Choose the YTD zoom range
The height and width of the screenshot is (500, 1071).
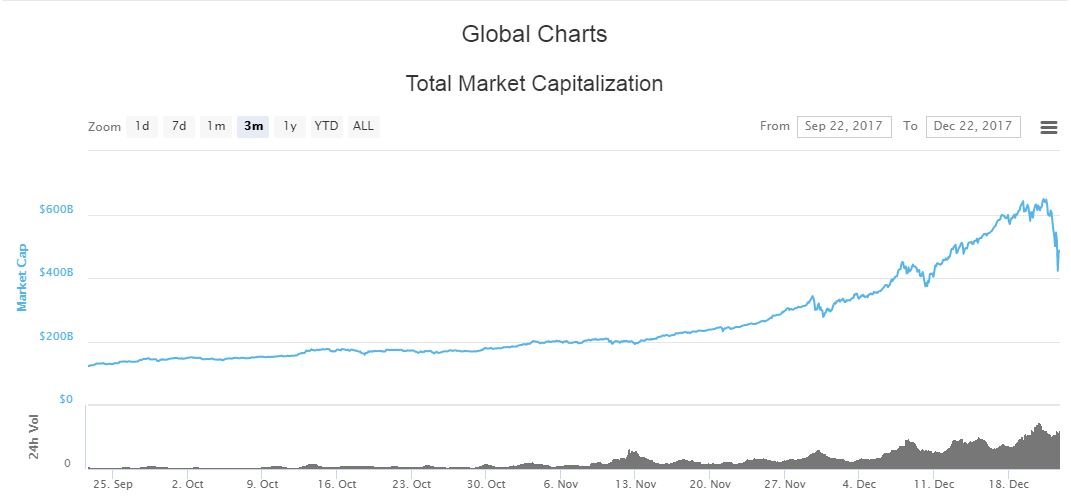[x=326, y=126]
